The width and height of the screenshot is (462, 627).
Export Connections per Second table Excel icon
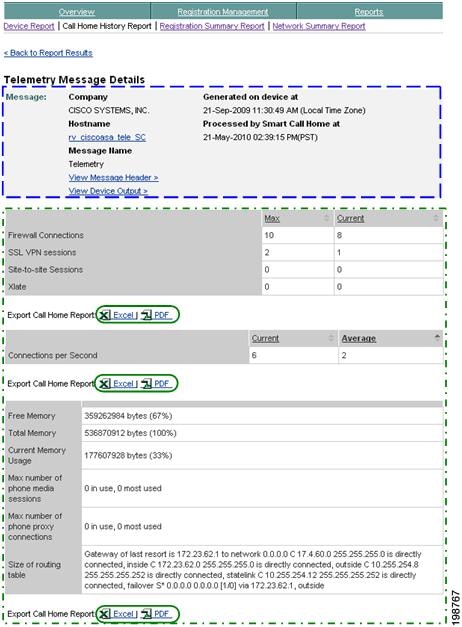104,384
